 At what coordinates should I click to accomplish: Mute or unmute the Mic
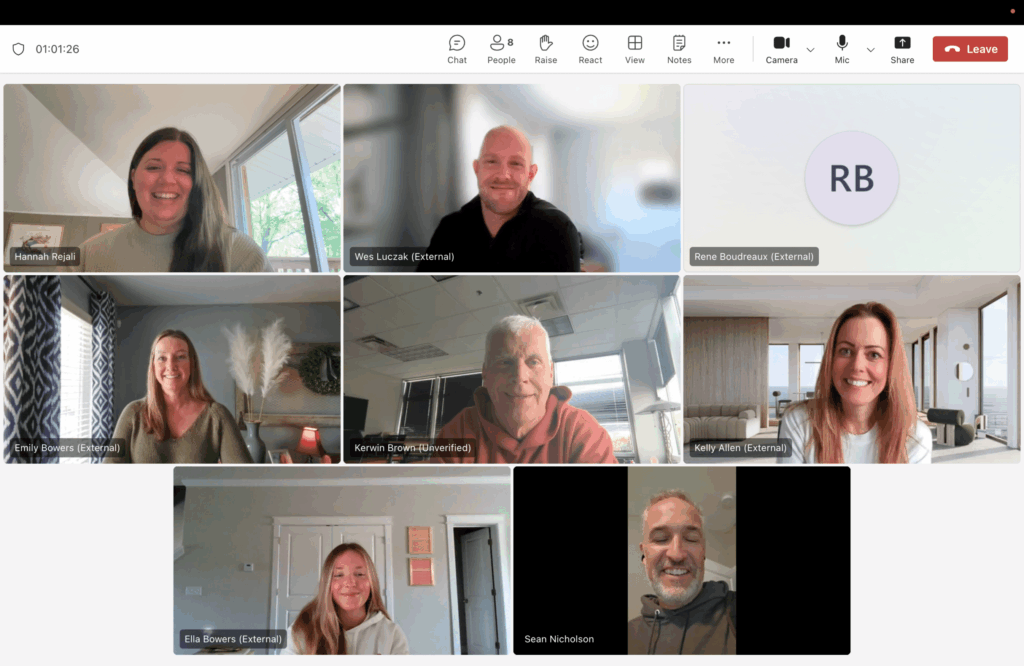[842, 49]
